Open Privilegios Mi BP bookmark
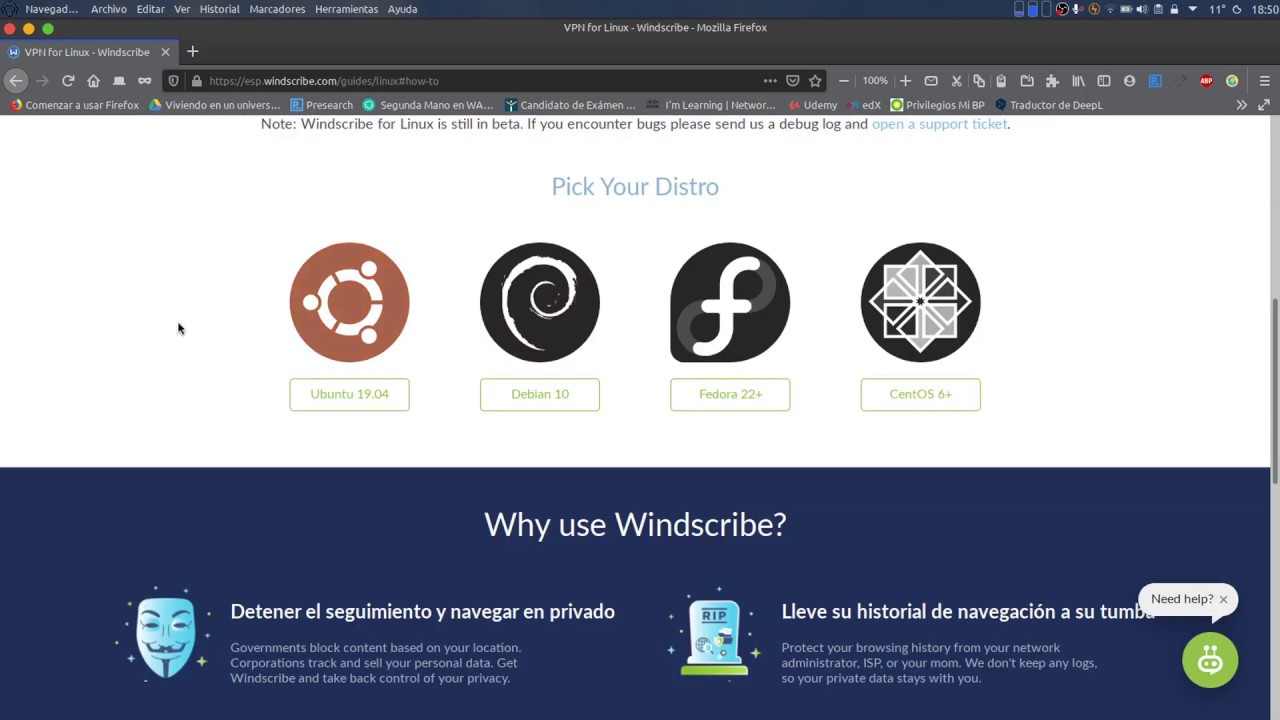 pos(937,105)
